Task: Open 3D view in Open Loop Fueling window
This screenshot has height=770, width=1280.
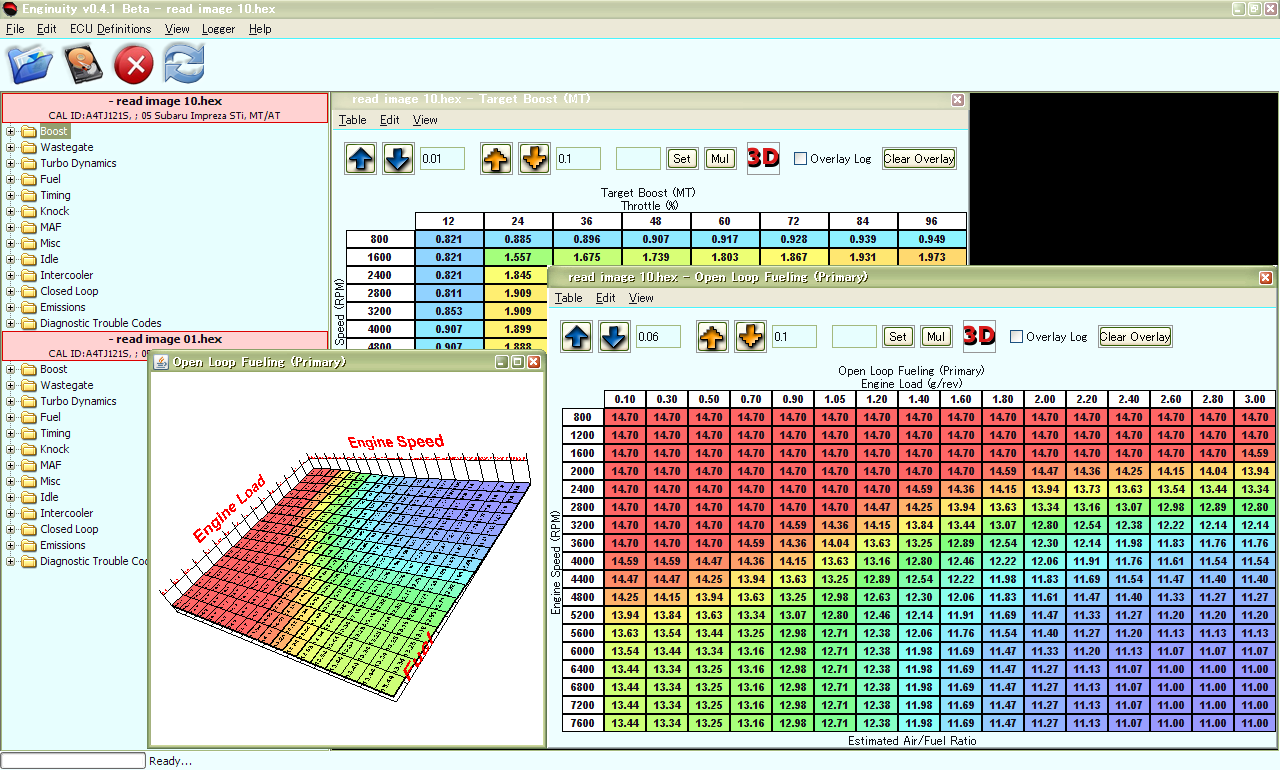Action: pyautogui.click(x=979, y=337)
